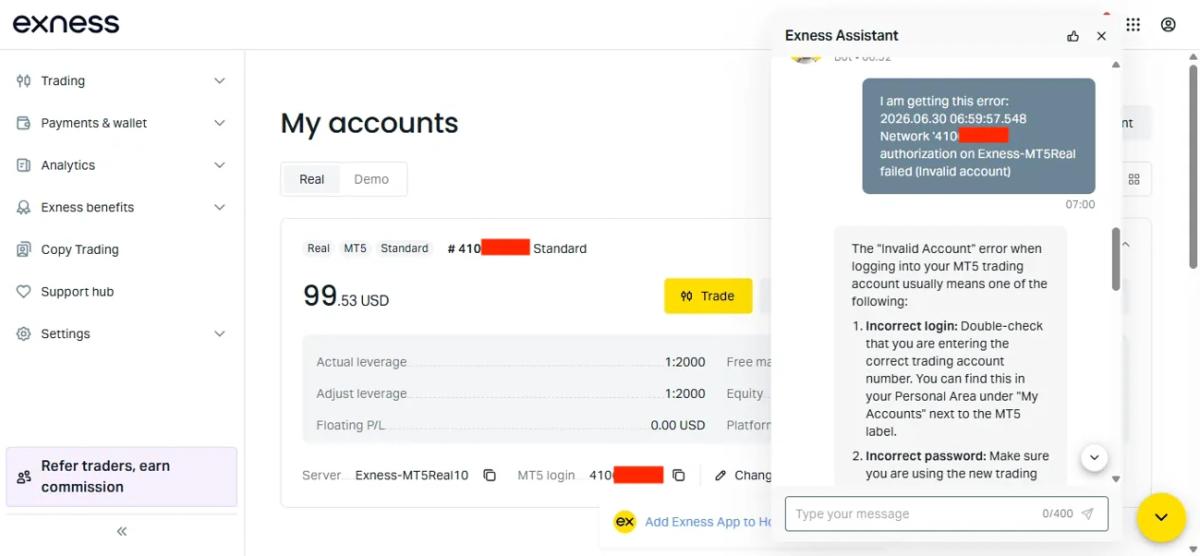Screen dimensions: 1200x556
Task: Click the Payments & wallet icon
Action: [24, 123]
